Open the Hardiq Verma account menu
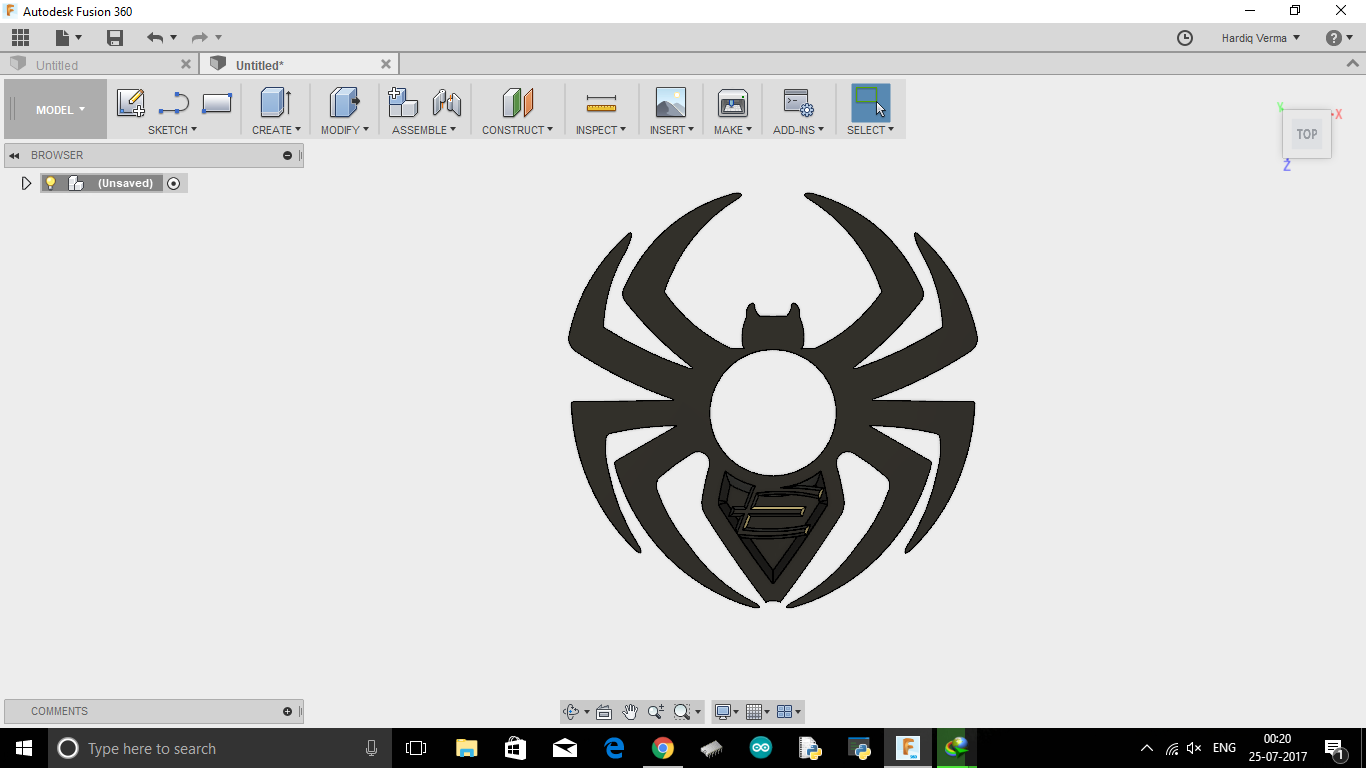Image resolution: width=1366 pixels, height=768 pixels. 1260,38
